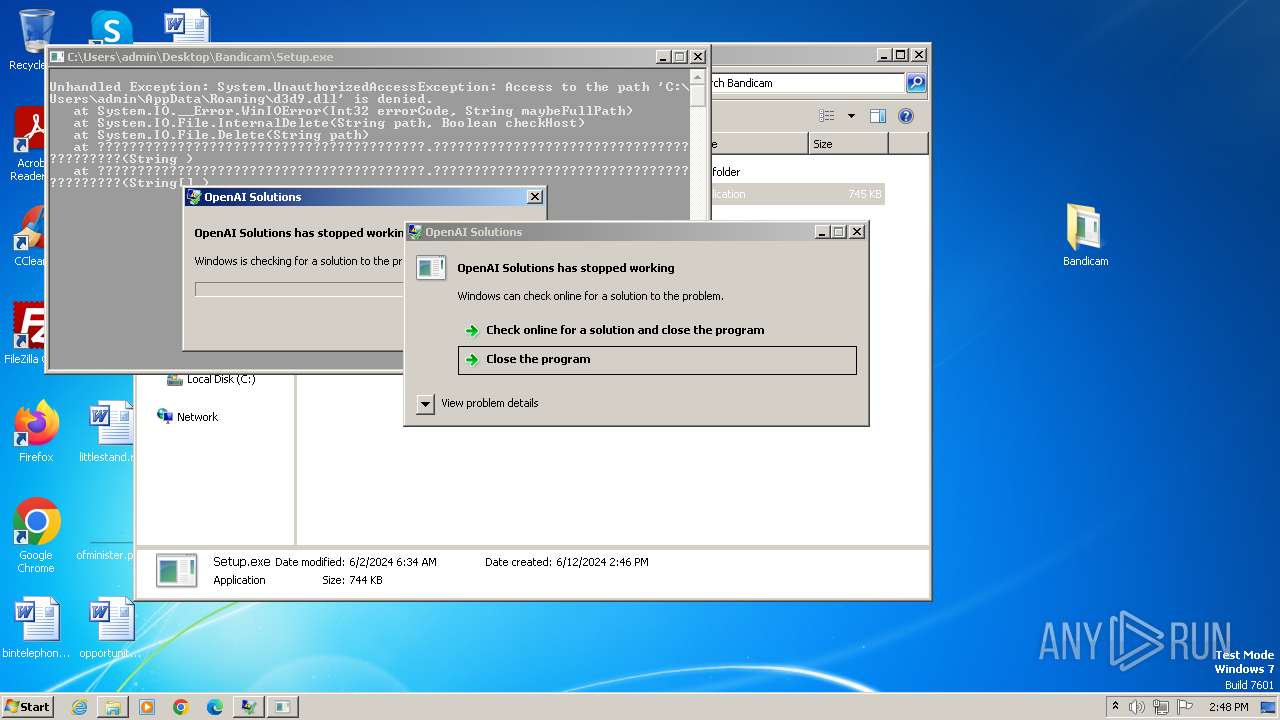Open Microsoft Edge from the taskbar
This screenshot has width=1280, height=720.
tap(215, 707)
